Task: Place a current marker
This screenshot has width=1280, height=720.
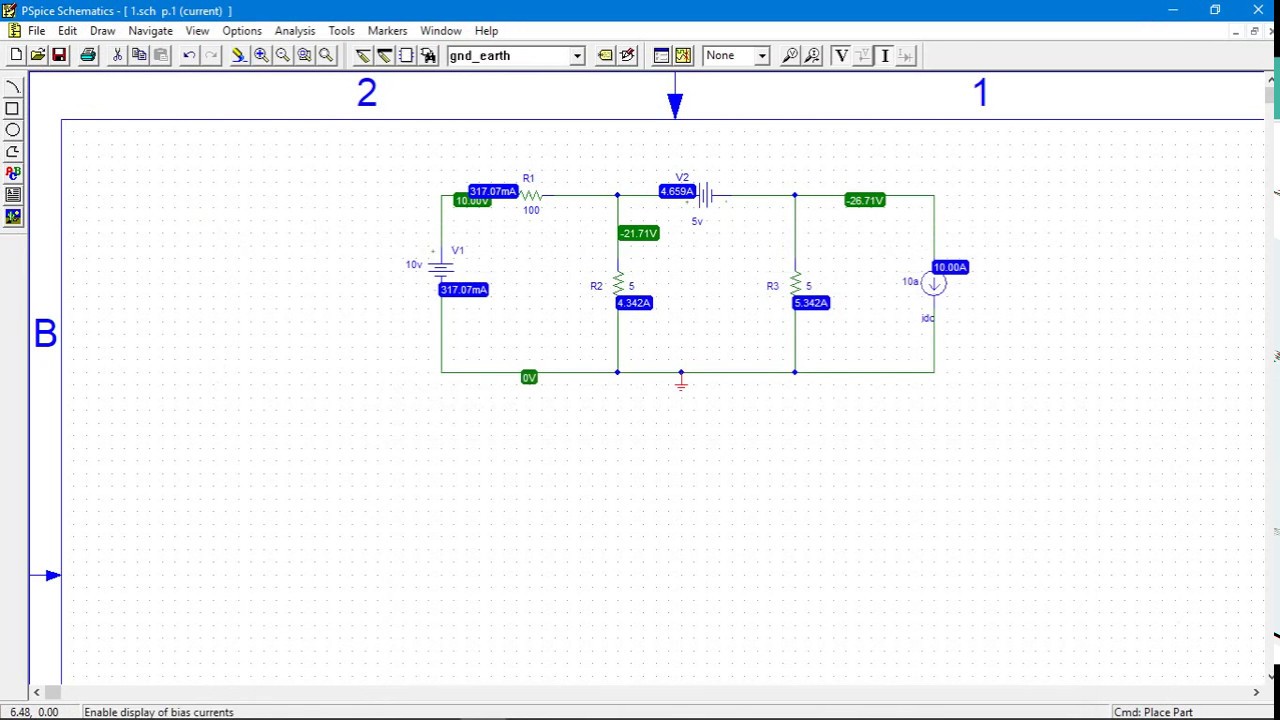Action: coord(812,56)
